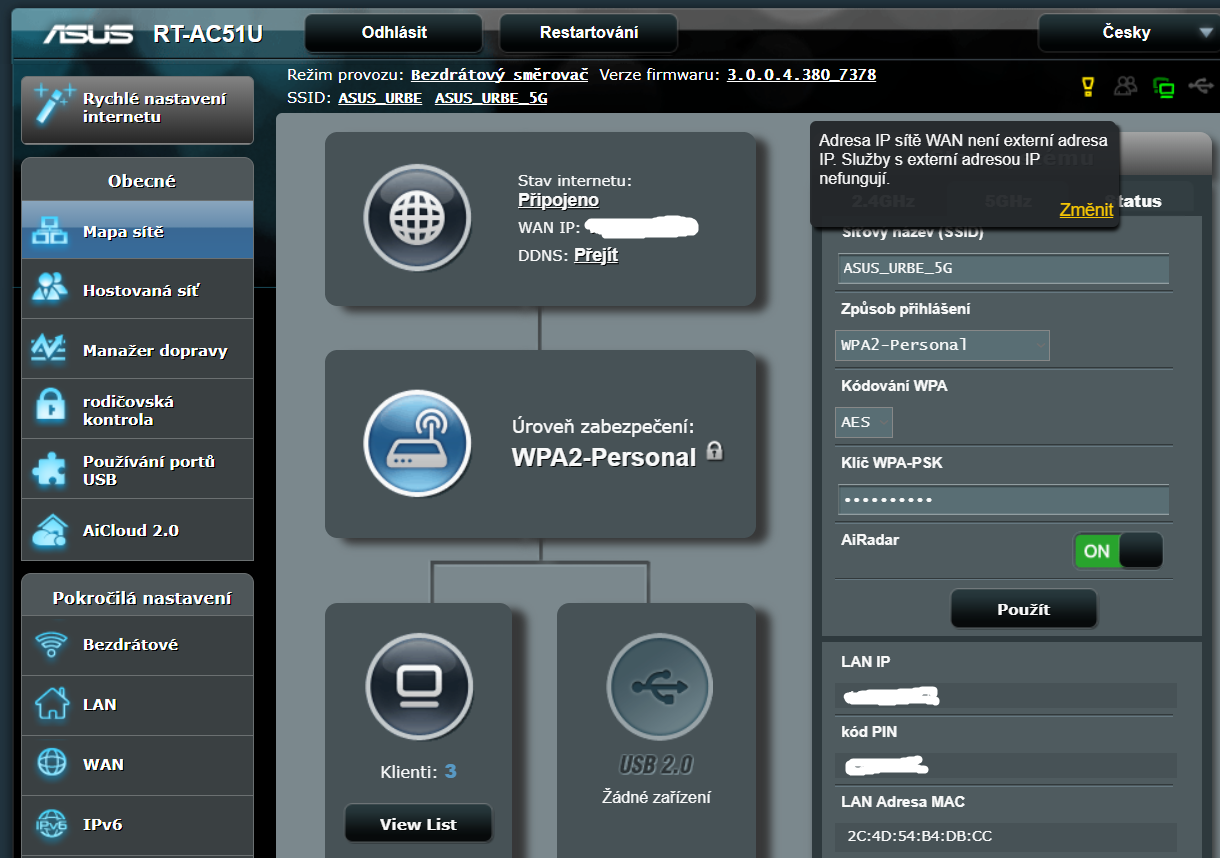Click the small lock icon beside WPA2-Personal
This screenshot has height=858, width=1220.
[714, 451]
